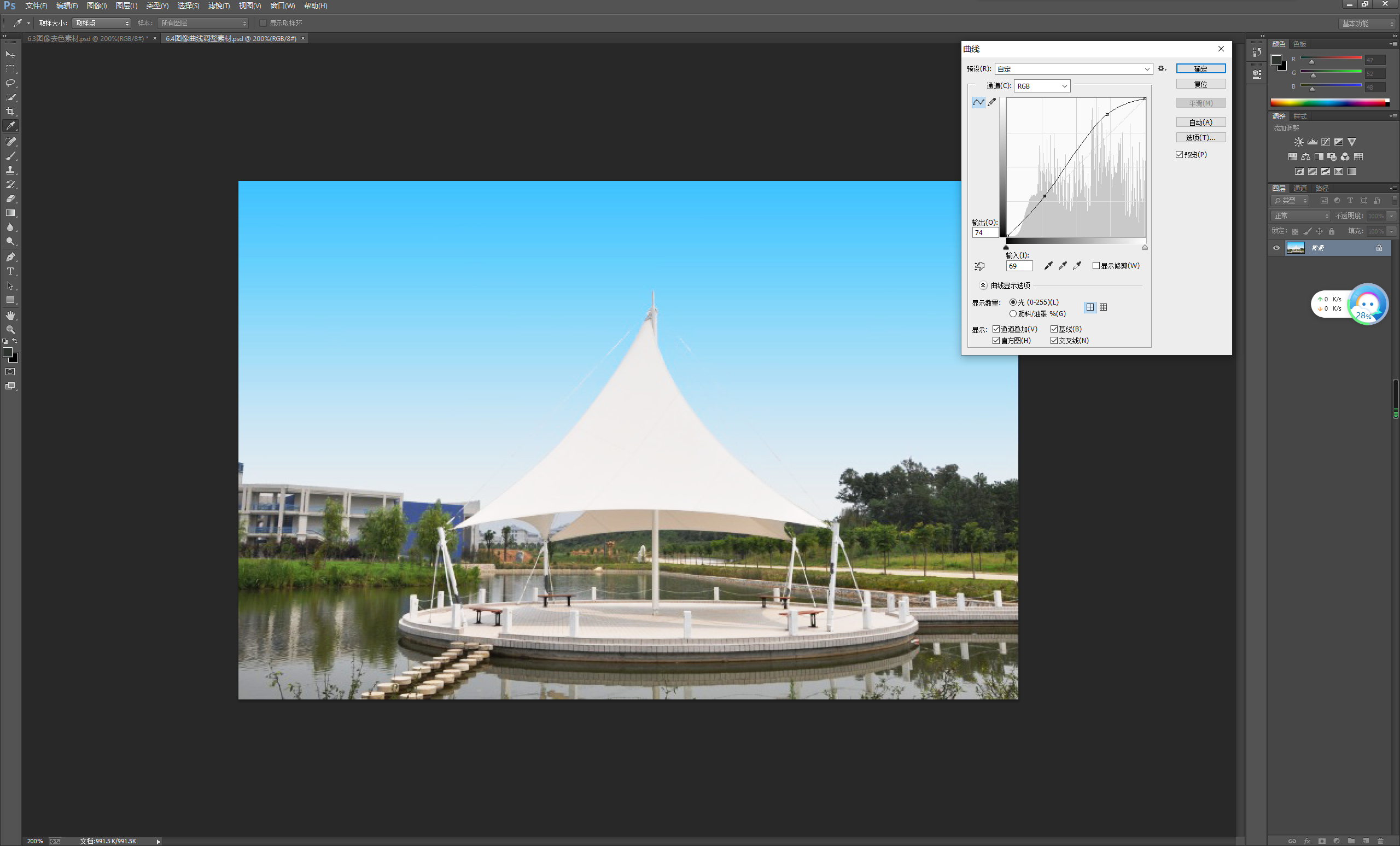1400x846 pixels.
Task: Select the detailed grid display in Curves
Action: point(1104,307)
